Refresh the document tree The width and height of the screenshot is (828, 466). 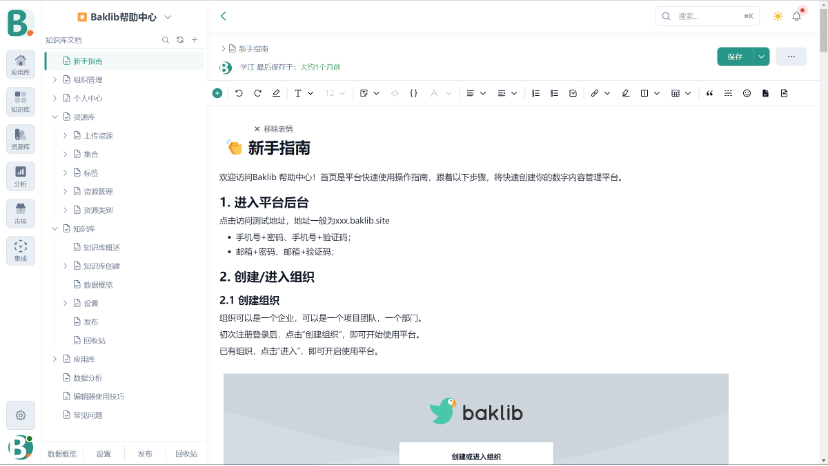coord(180,40)
